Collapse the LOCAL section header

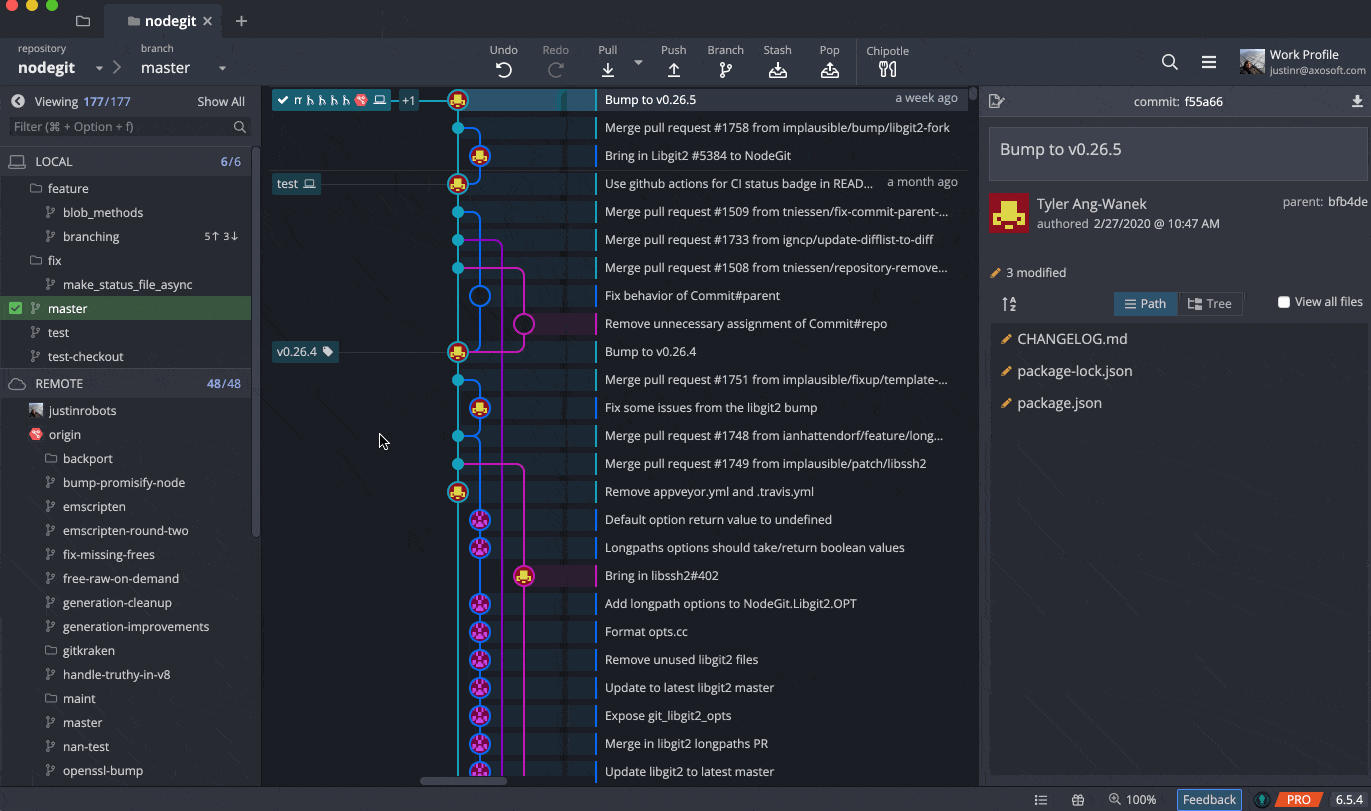click(125, 161)
